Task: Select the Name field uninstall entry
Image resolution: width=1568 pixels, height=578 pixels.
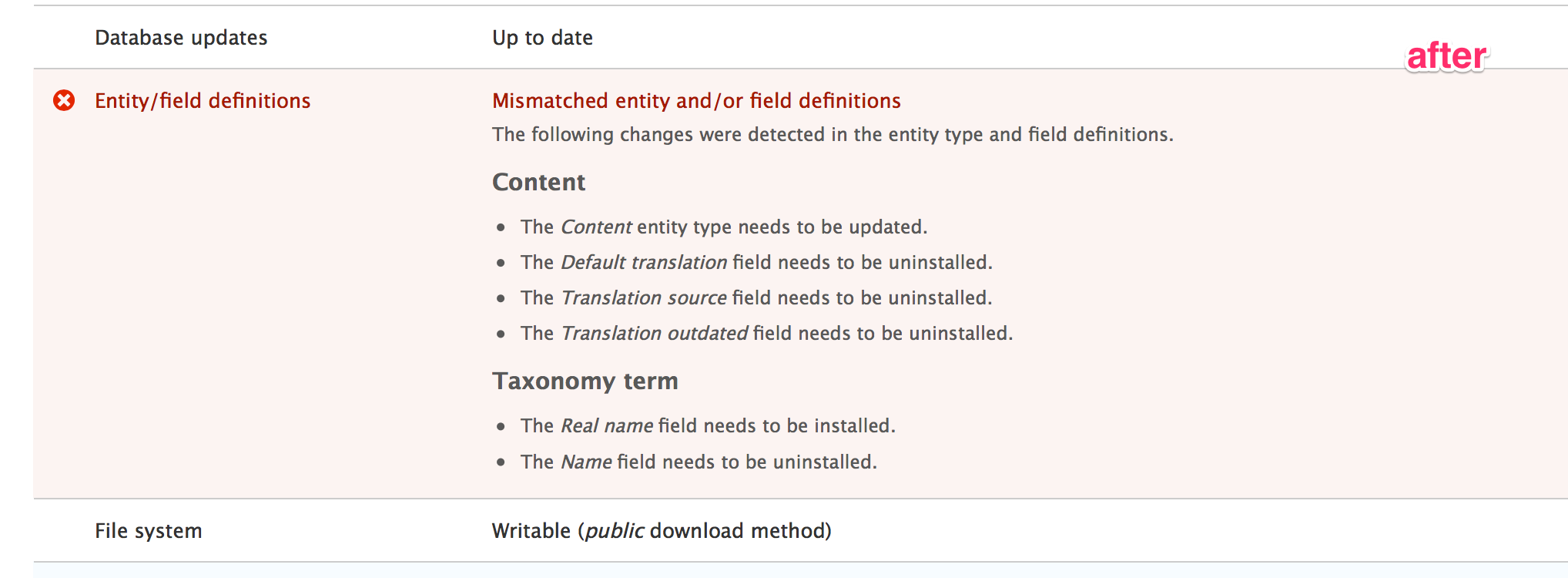Action: click(699, 462)
